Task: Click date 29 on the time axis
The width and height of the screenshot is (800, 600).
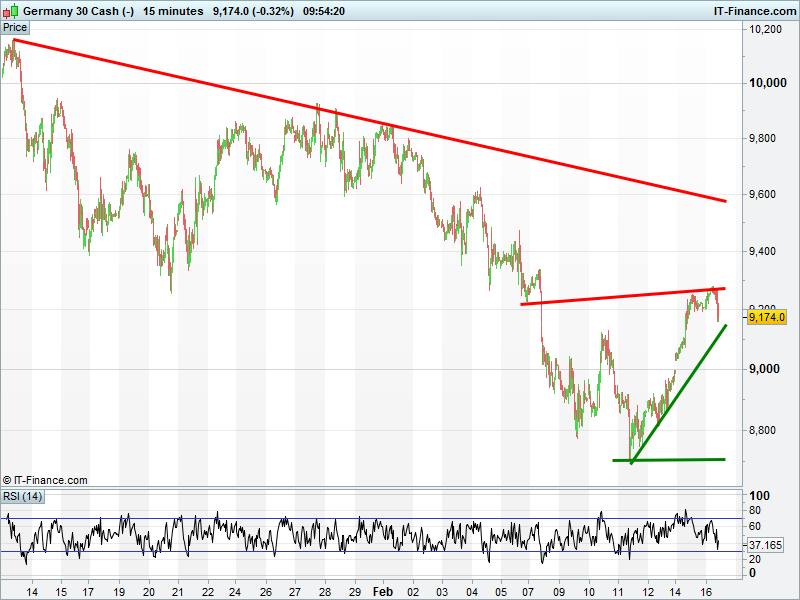Action: pos(354,592)
